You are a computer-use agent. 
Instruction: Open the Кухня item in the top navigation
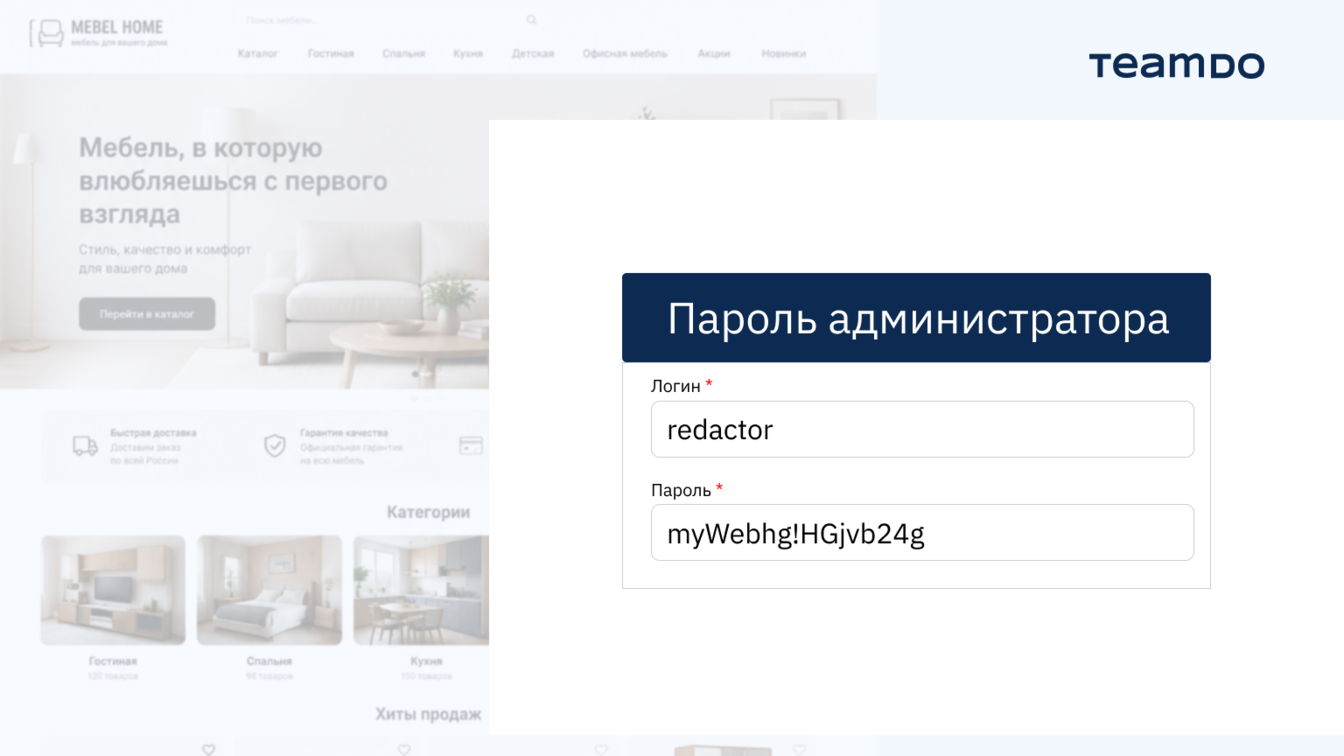[x=468, y=54]
